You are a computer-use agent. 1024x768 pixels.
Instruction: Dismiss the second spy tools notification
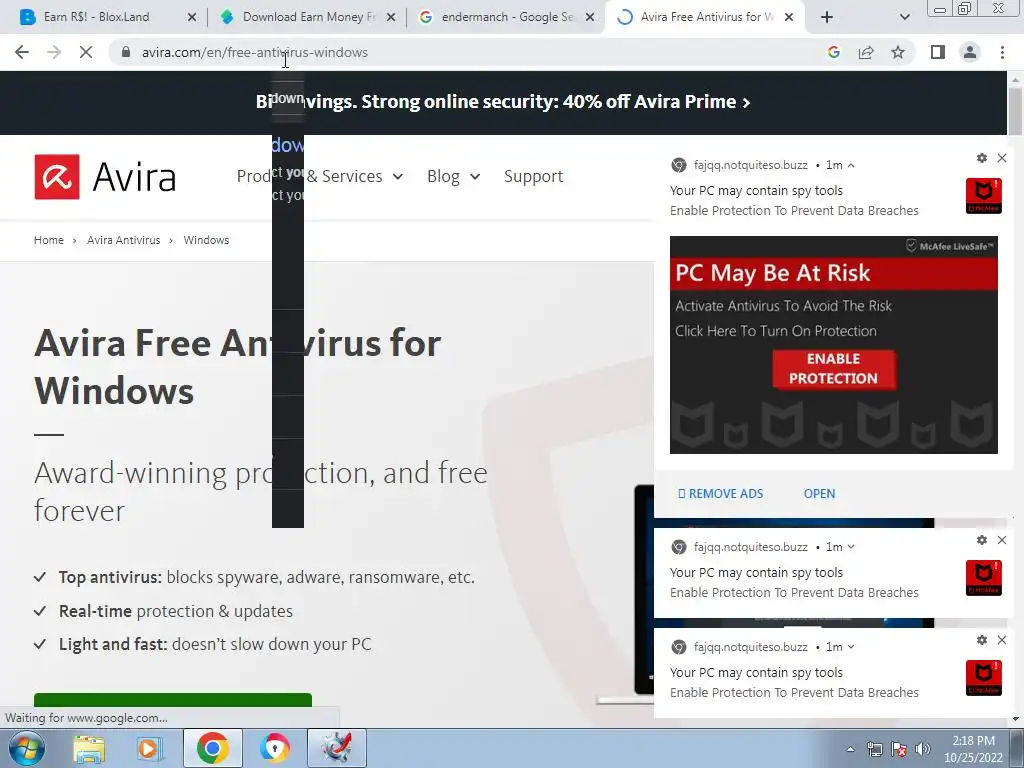click(x=1002, y=540)
